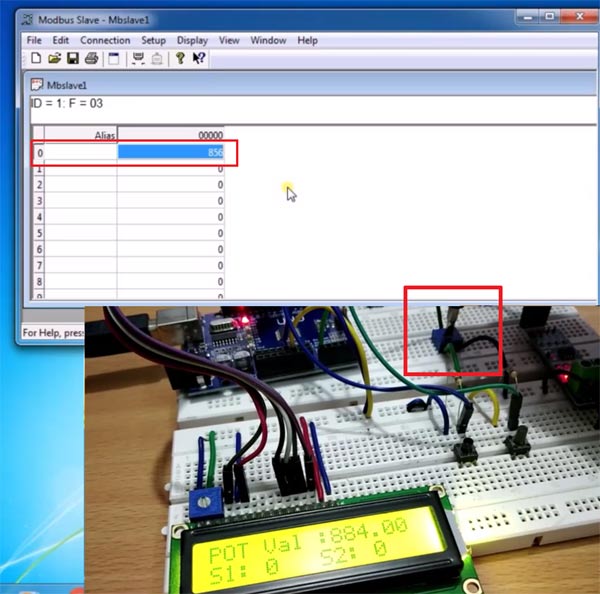Select row header number 7
Viewport: 600px width, 594px height.
point(39,265)
